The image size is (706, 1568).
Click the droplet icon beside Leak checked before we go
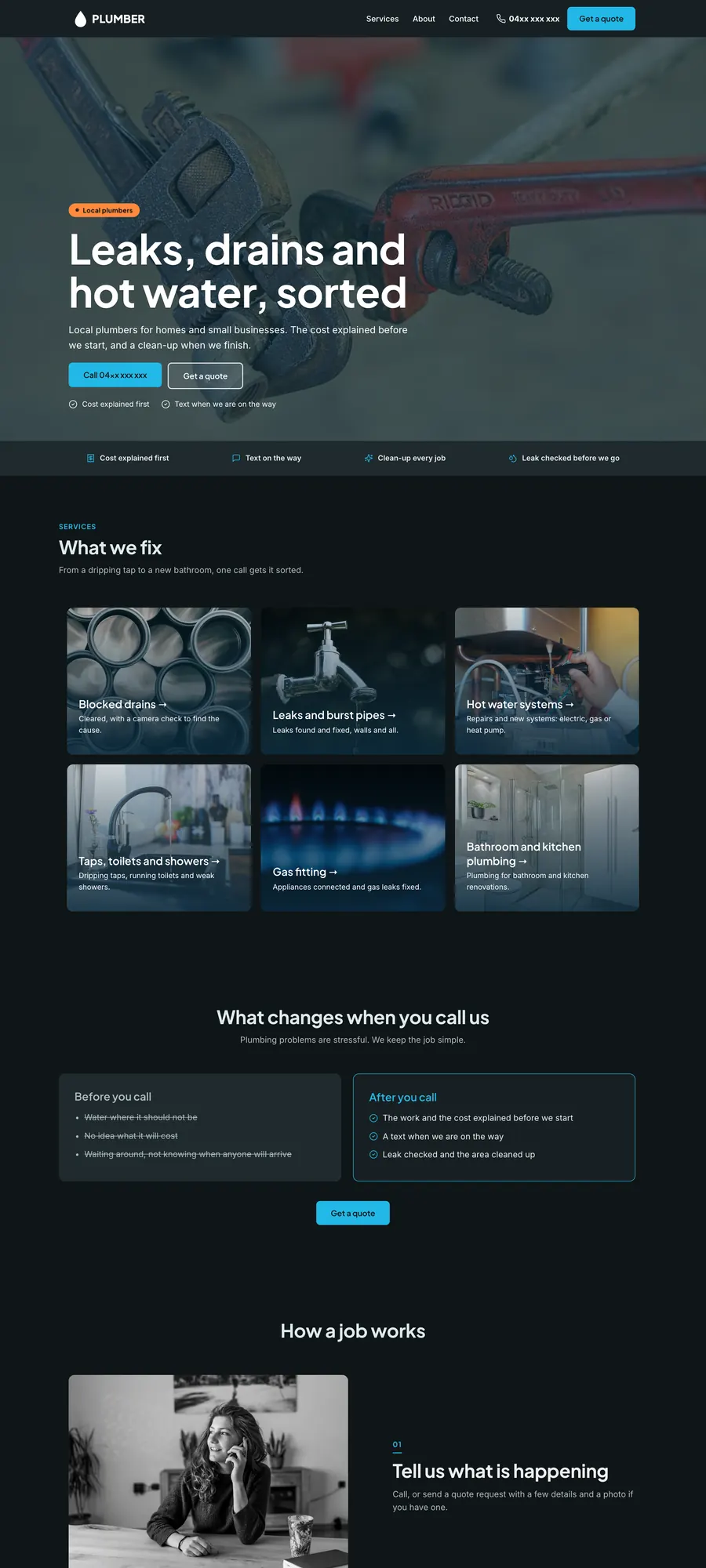point(513,458)
